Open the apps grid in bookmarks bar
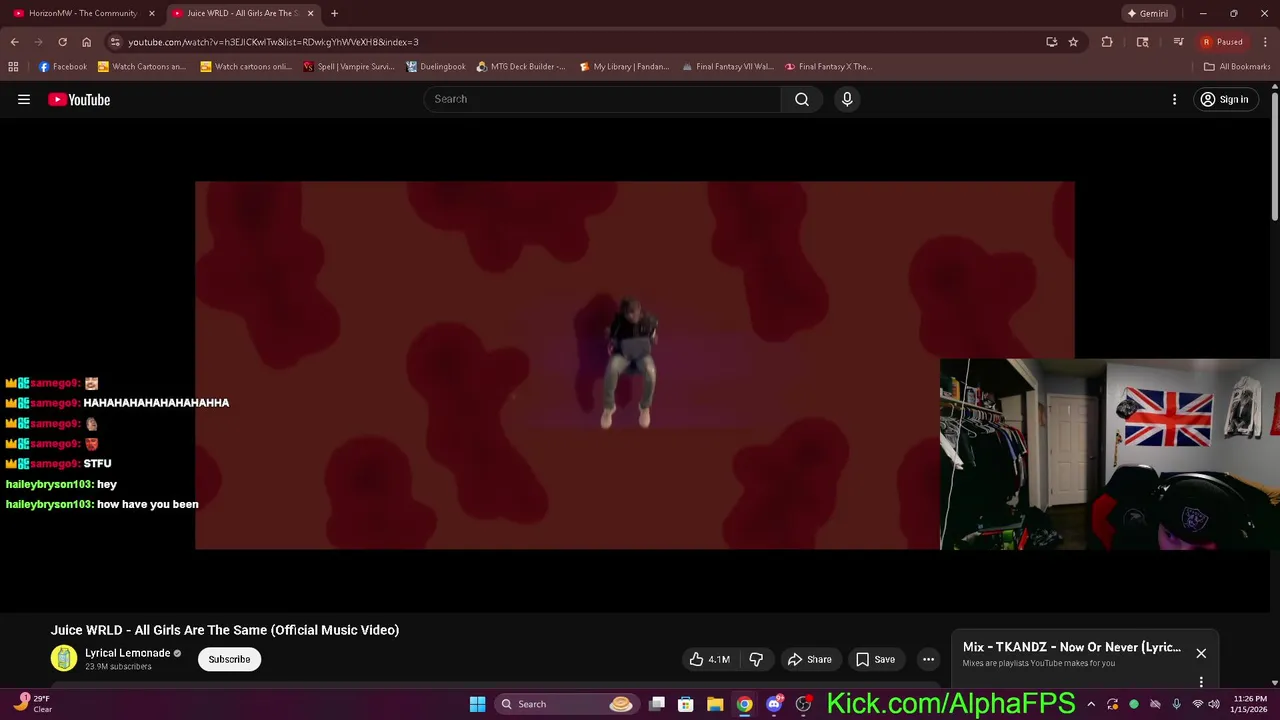Screen dimensions: 1280x720 click(13, 67)
